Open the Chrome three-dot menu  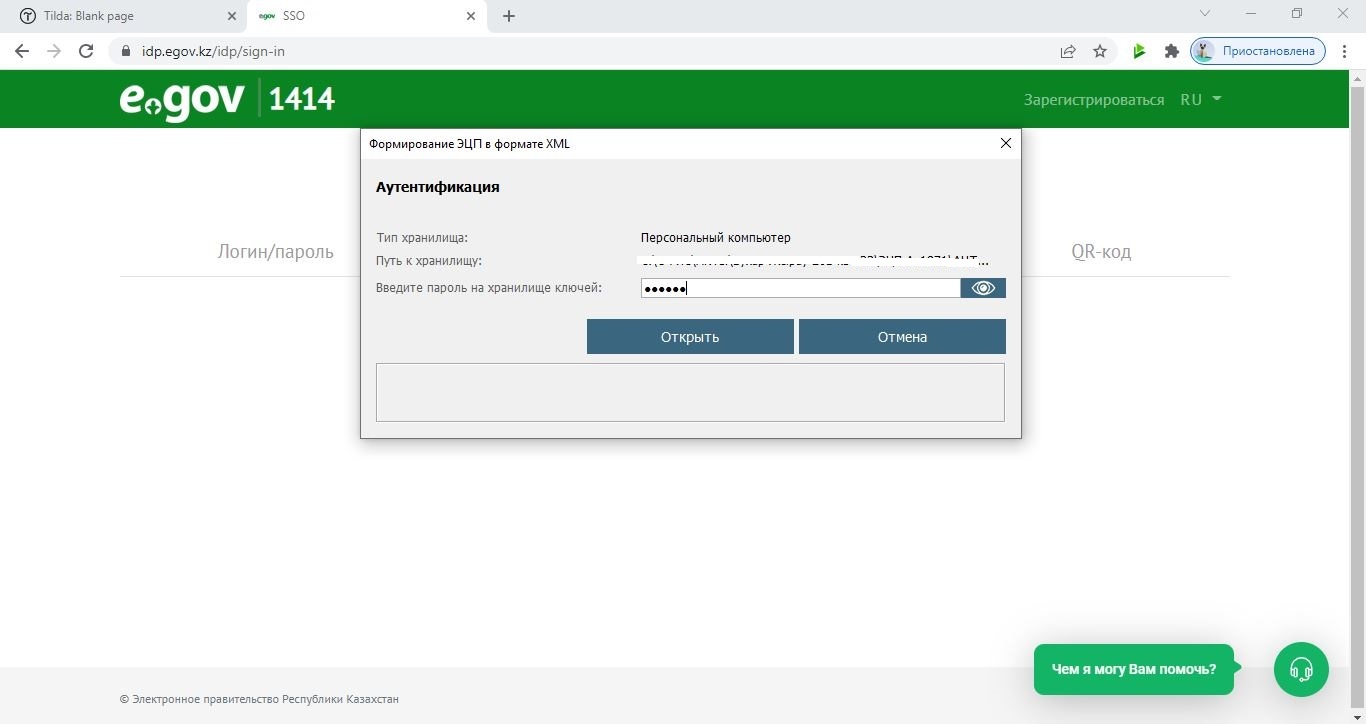click(1345, 51)
